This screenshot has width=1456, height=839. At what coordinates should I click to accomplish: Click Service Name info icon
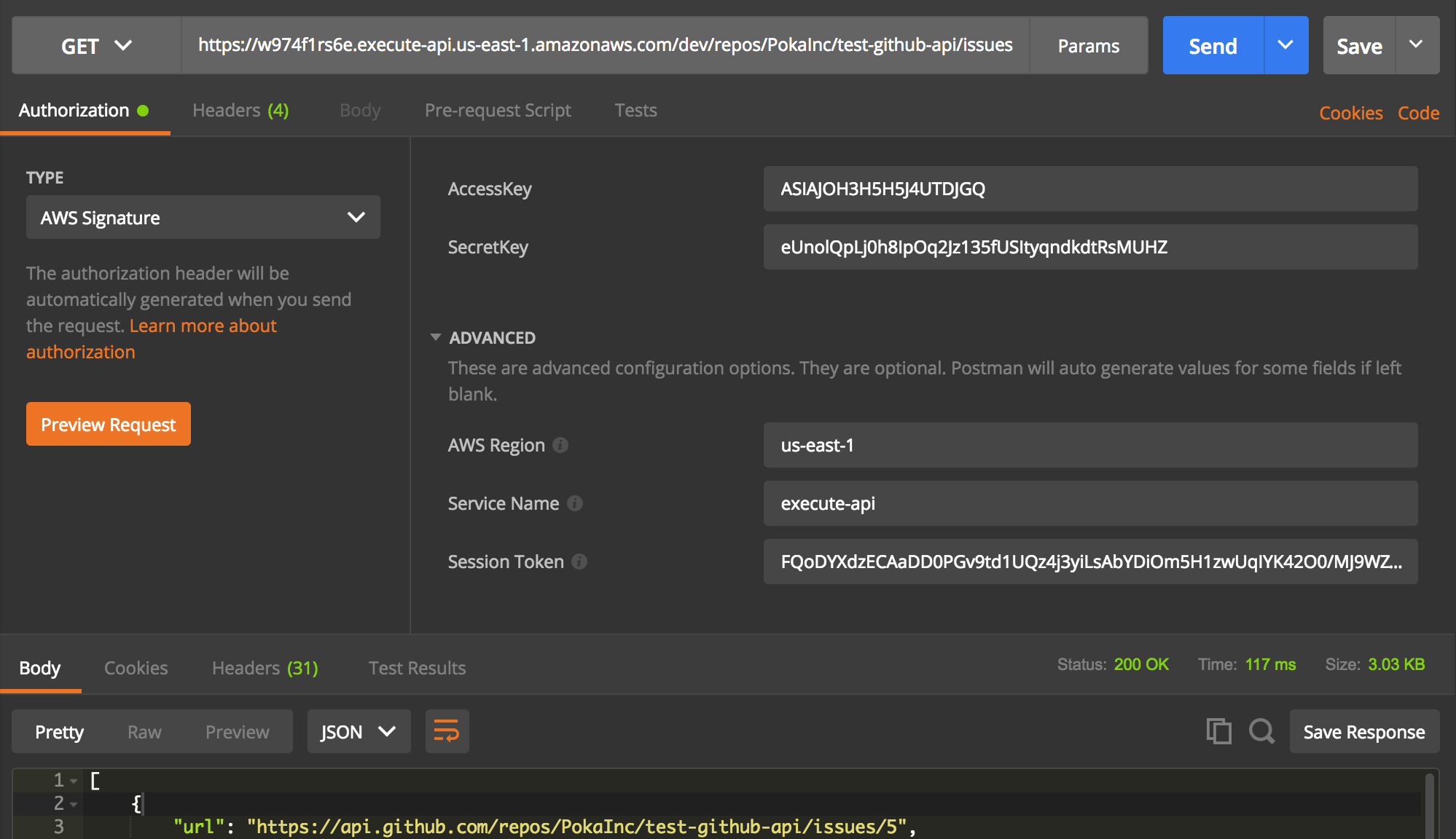(575, 503)
